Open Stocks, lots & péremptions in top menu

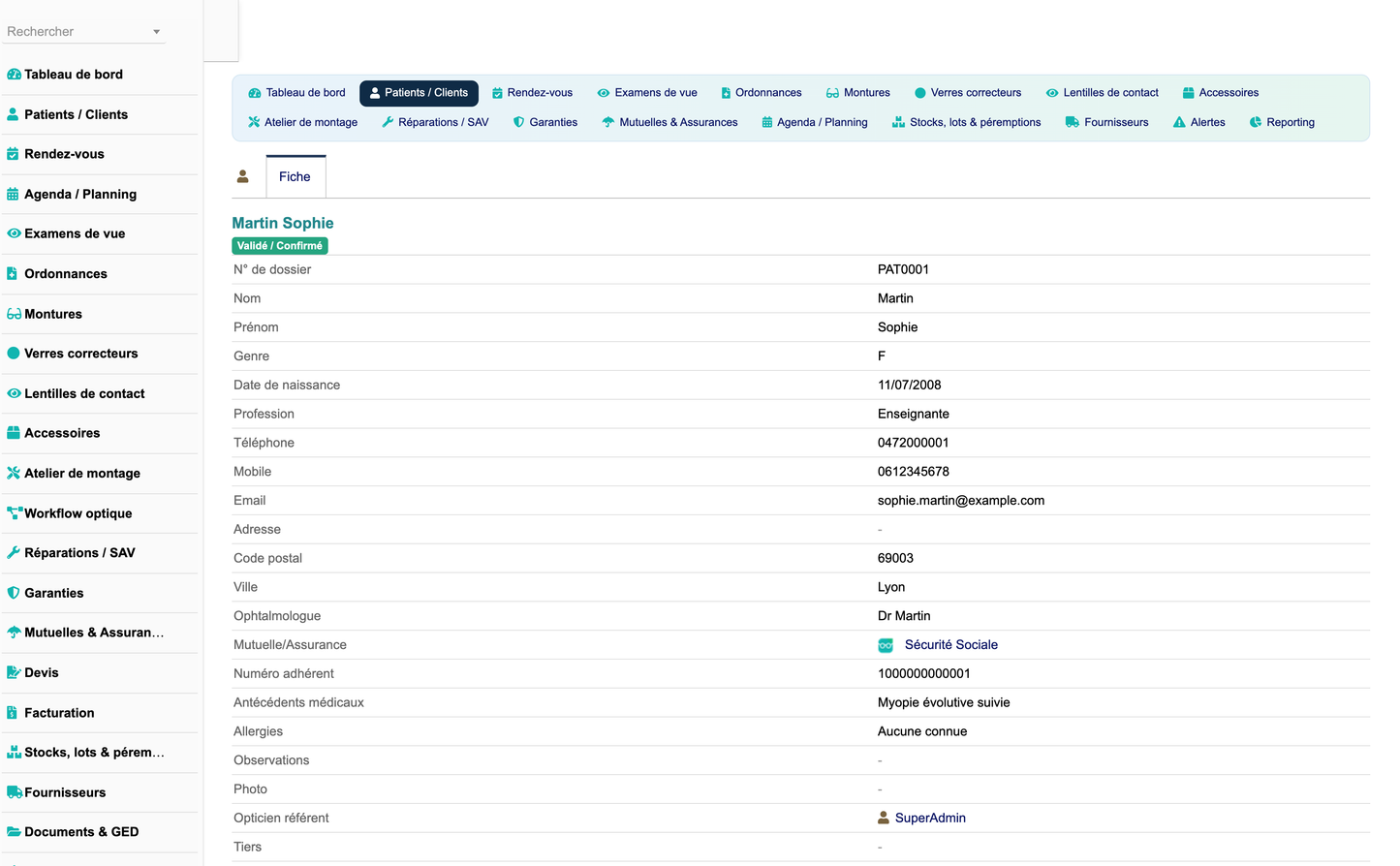tap(967, 122)
